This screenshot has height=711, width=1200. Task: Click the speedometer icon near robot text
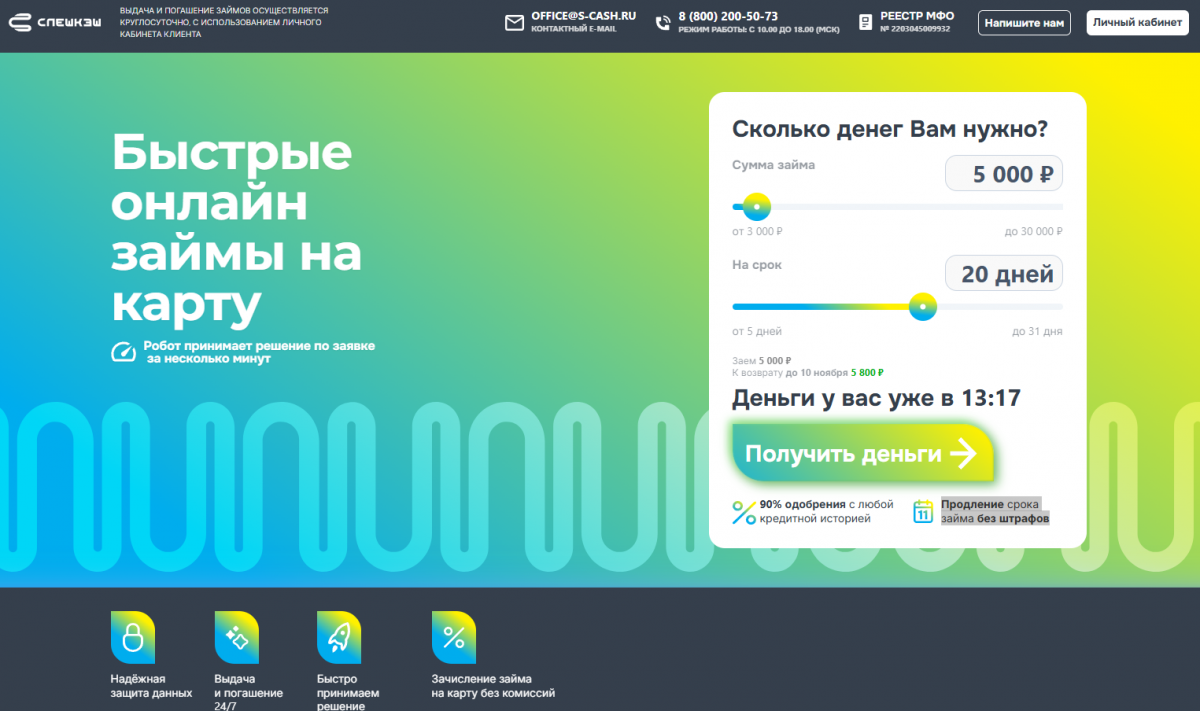point(124,352)
